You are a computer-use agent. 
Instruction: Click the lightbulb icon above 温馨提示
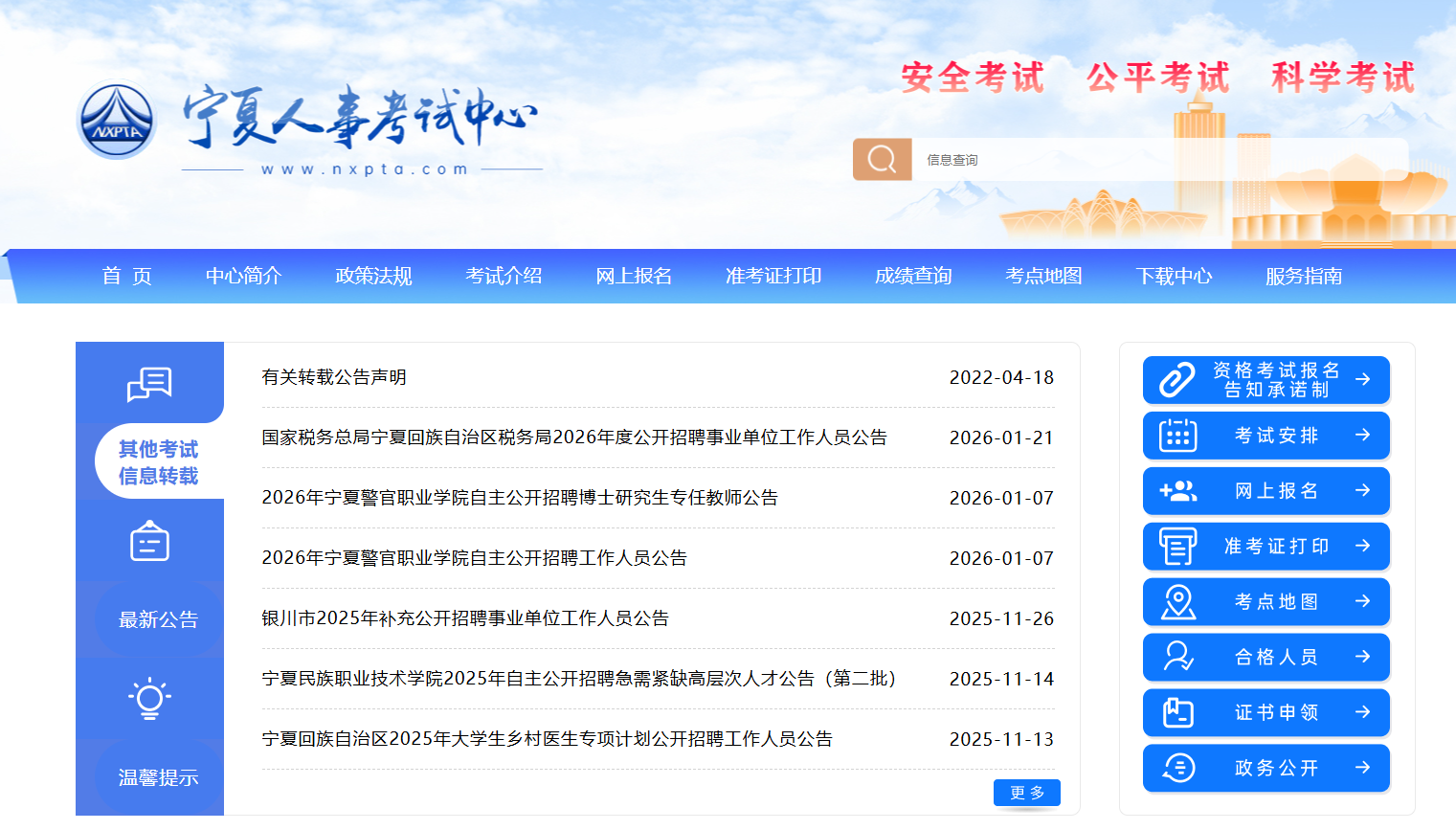pyautogui.click(x=149, y=699)
